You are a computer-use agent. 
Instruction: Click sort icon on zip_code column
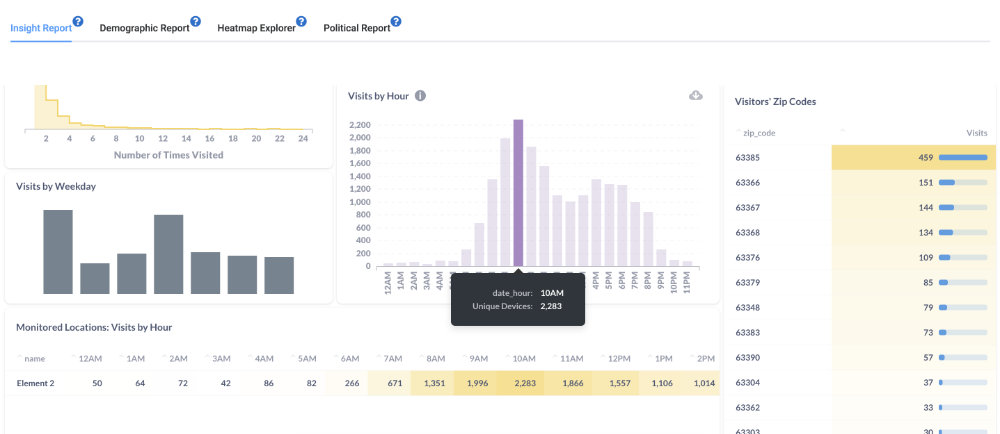(x=738, y=132)
